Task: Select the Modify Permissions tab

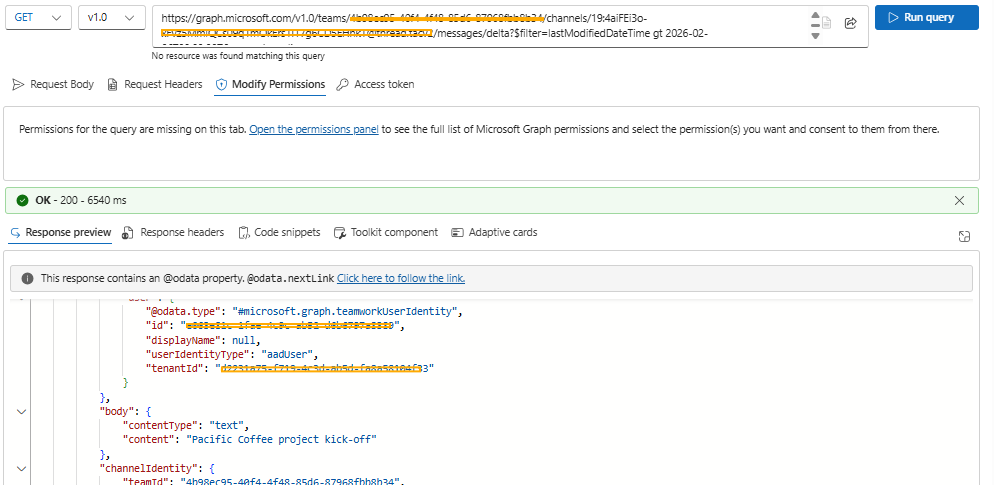Action: (270, 84)
